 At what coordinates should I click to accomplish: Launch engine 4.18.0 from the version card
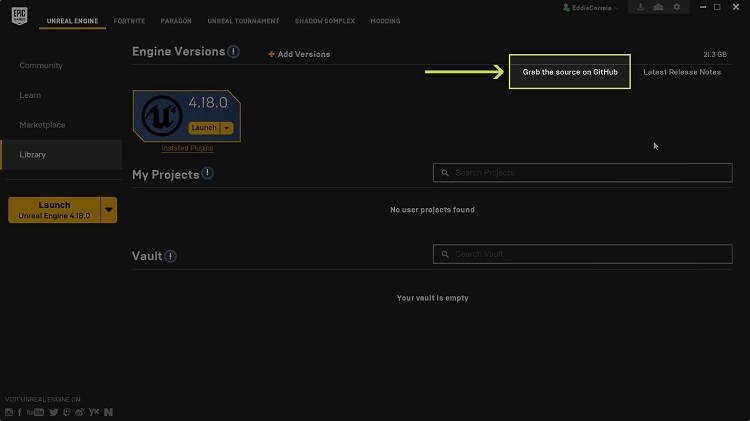pos(204,128)
